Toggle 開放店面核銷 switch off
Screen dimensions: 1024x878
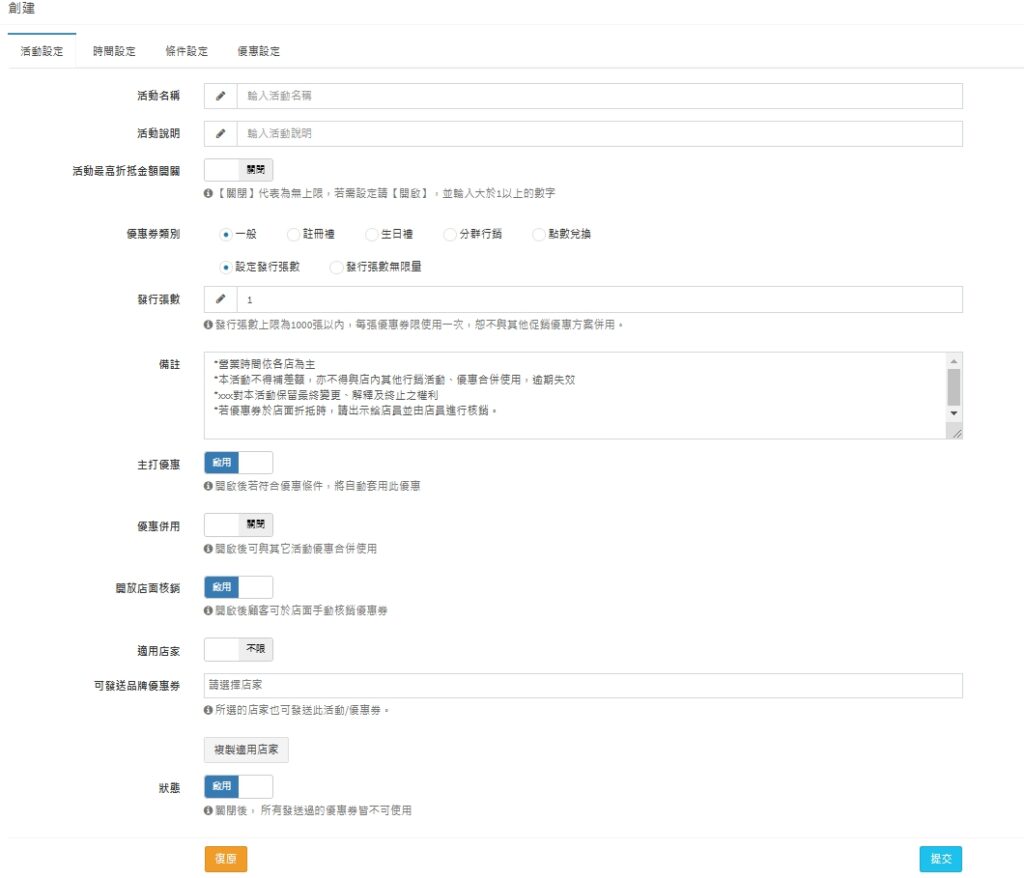[238, 587]
